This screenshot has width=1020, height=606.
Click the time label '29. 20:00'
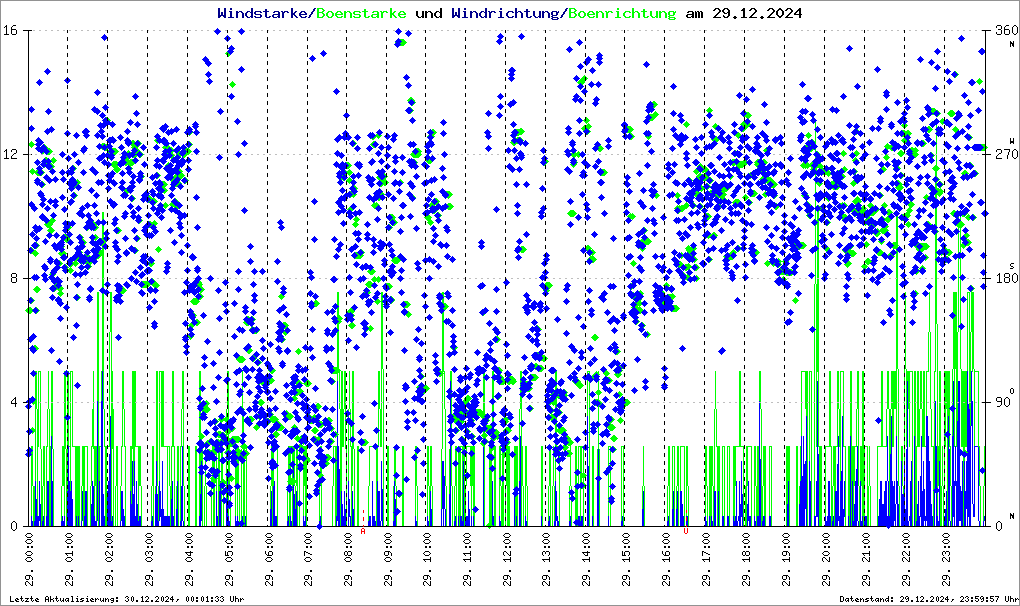pyautogui.click(x=826, y=559)
